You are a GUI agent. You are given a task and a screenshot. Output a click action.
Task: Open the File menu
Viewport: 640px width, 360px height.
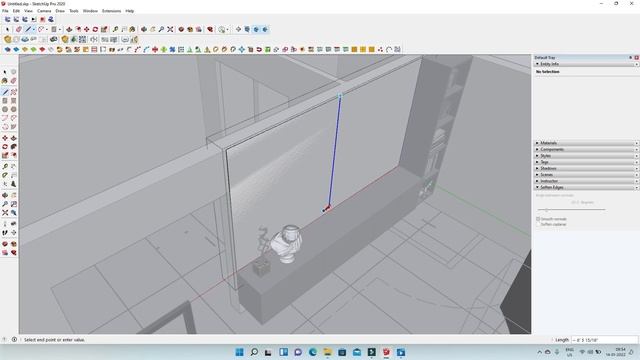coord(5,11)
